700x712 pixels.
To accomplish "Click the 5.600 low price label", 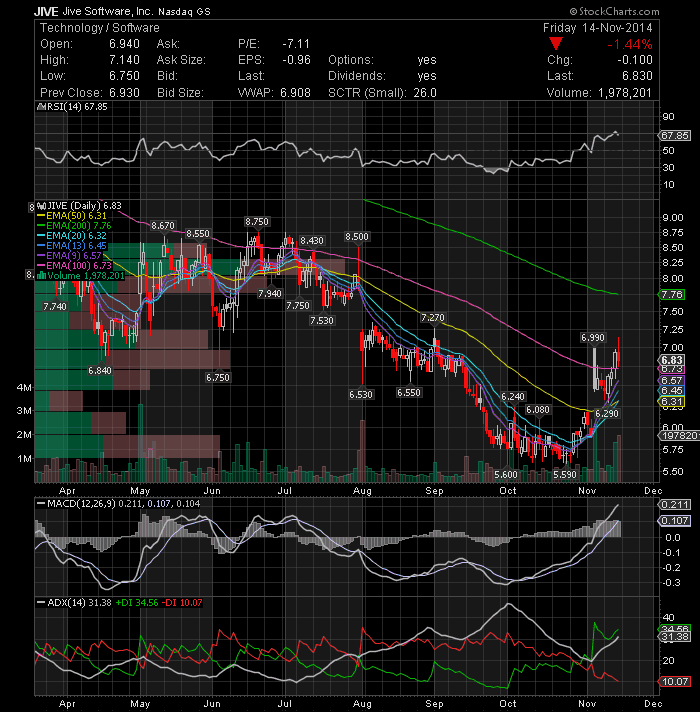I will 506,475.
